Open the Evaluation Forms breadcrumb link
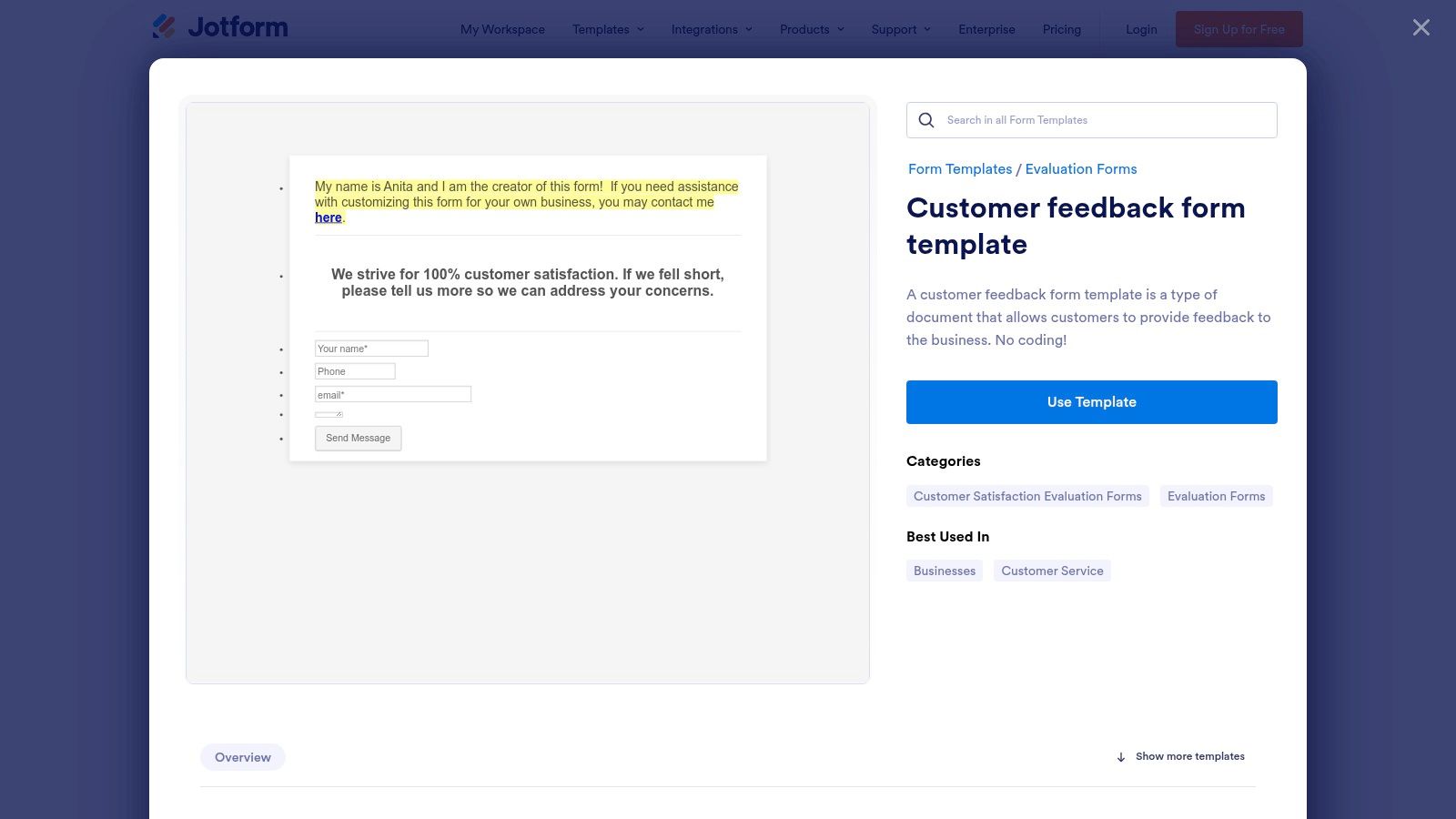This screenshot has height=819, width=1456. tap(1081, 169)
